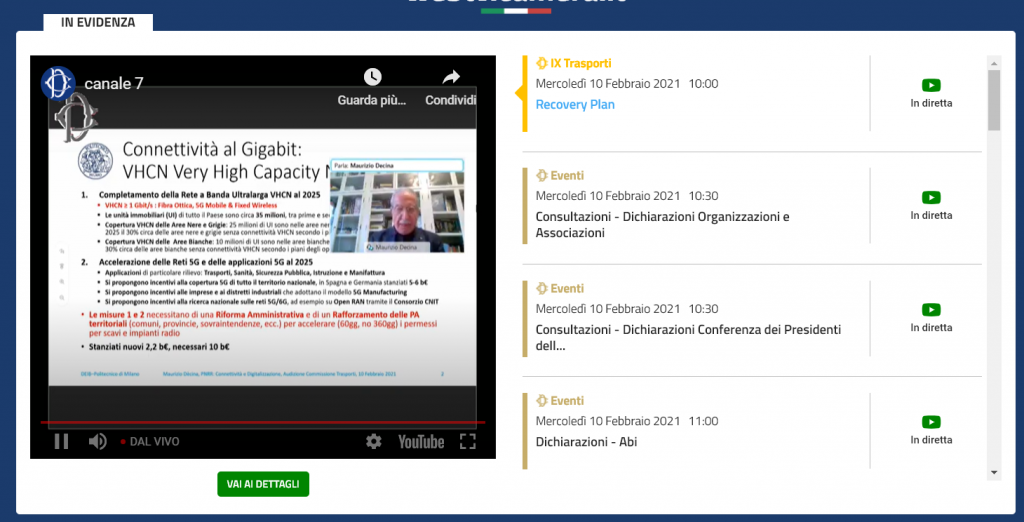Open YouTube player settings gear

point(374,442)
